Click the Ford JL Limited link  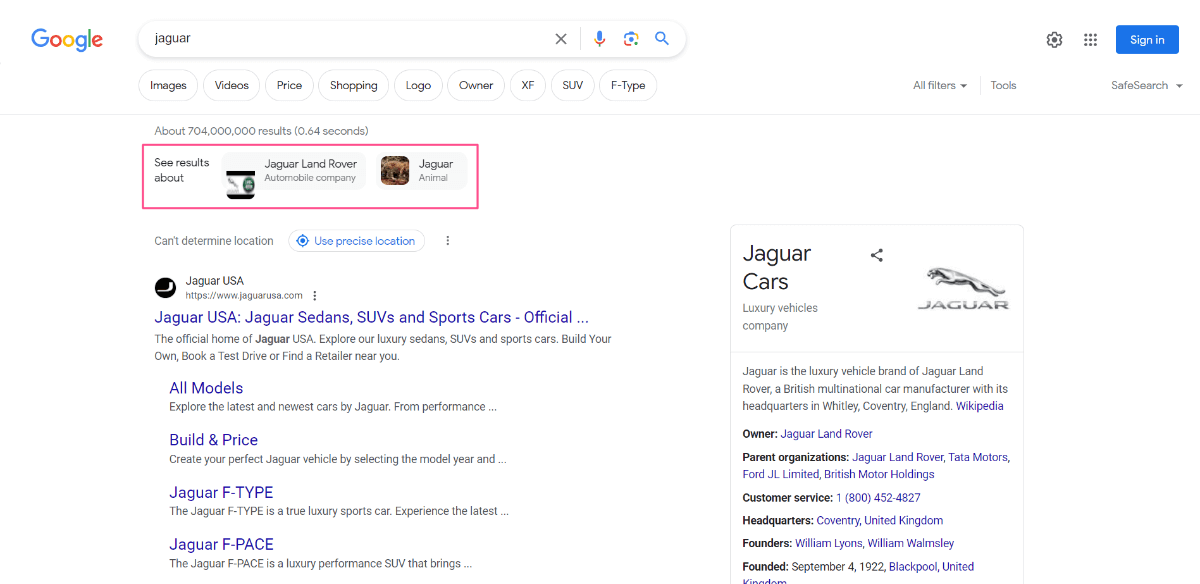pyautogui.click(x=780, y=474)
